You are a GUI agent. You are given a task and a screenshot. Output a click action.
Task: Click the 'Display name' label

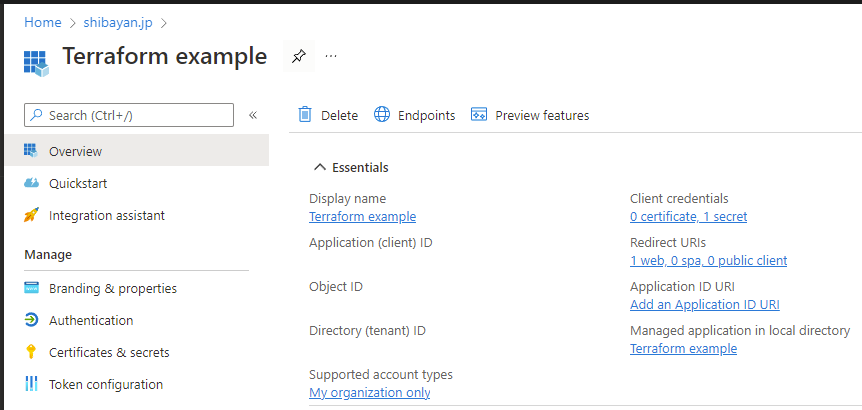pos(347,198)
